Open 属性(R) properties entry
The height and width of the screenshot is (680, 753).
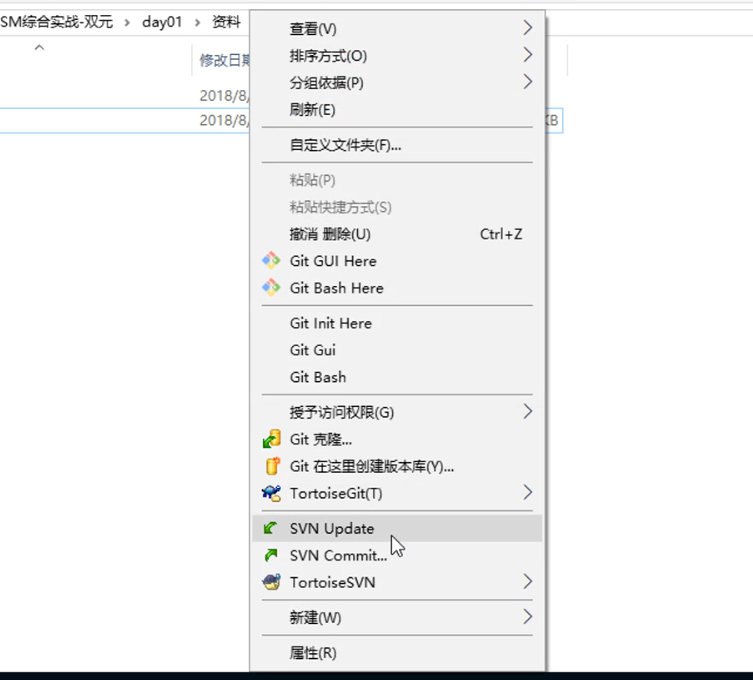(397, 653)
